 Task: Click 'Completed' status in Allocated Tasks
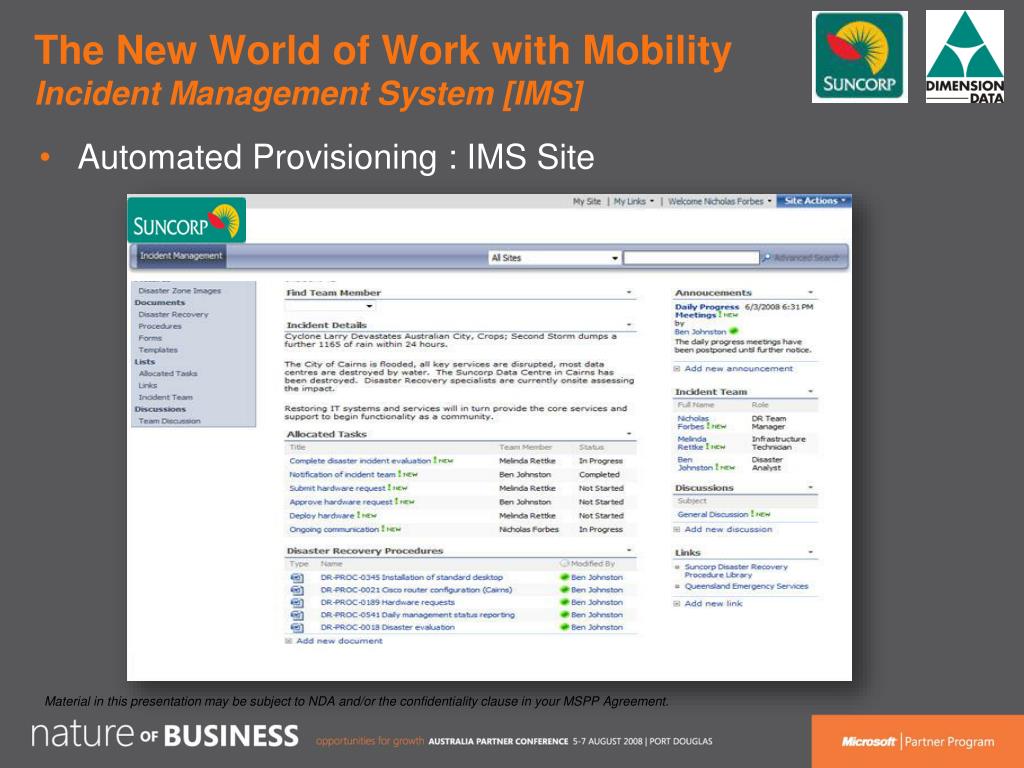[599, 475]
